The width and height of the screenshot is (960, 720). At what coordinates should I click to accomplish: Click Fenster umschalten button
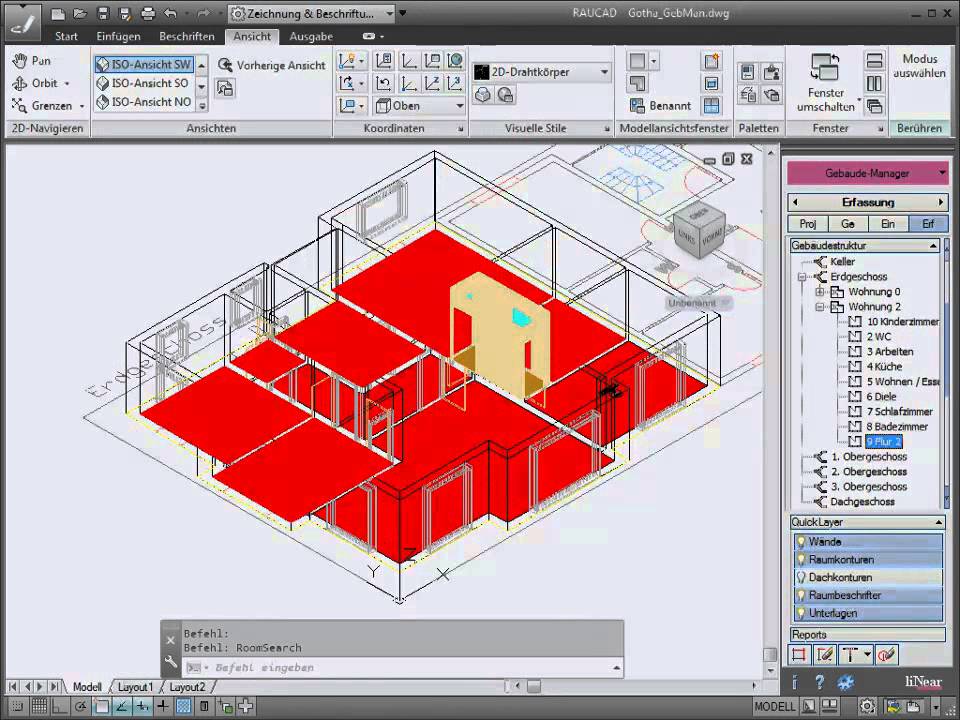tap(825, 83)
